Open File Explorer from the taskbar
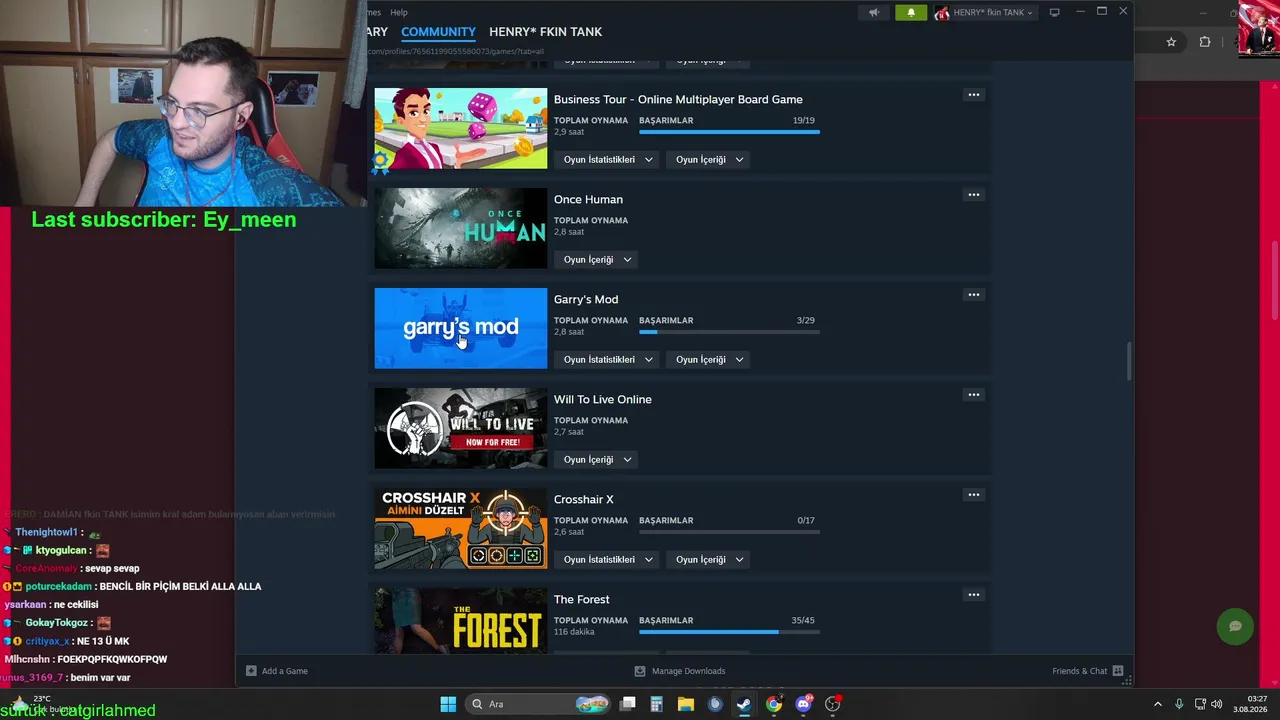1280x720 pixels. click(686, 704)
